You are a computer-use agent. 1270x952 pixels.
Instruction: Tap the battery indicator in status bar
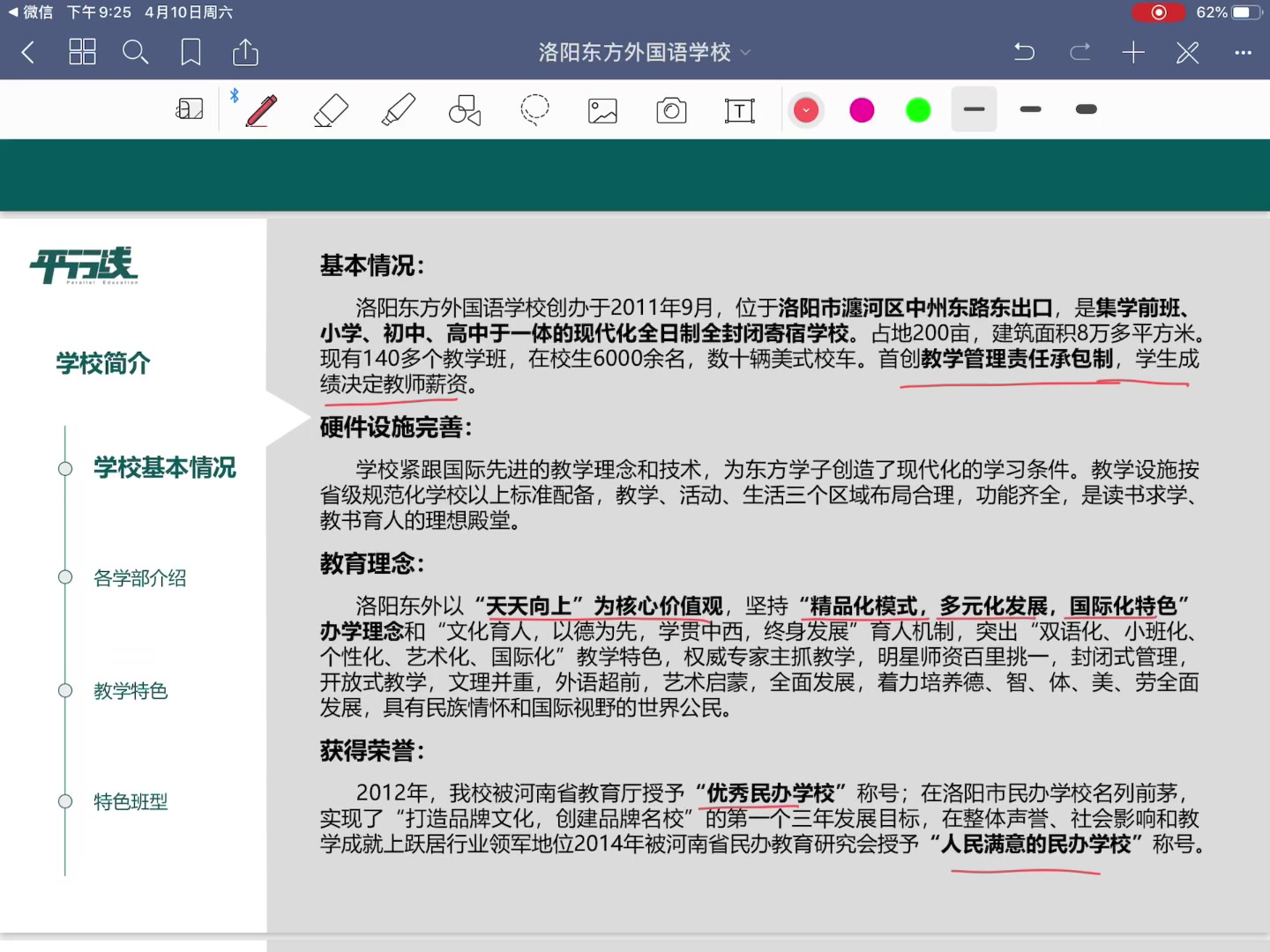click(1247, 12)
